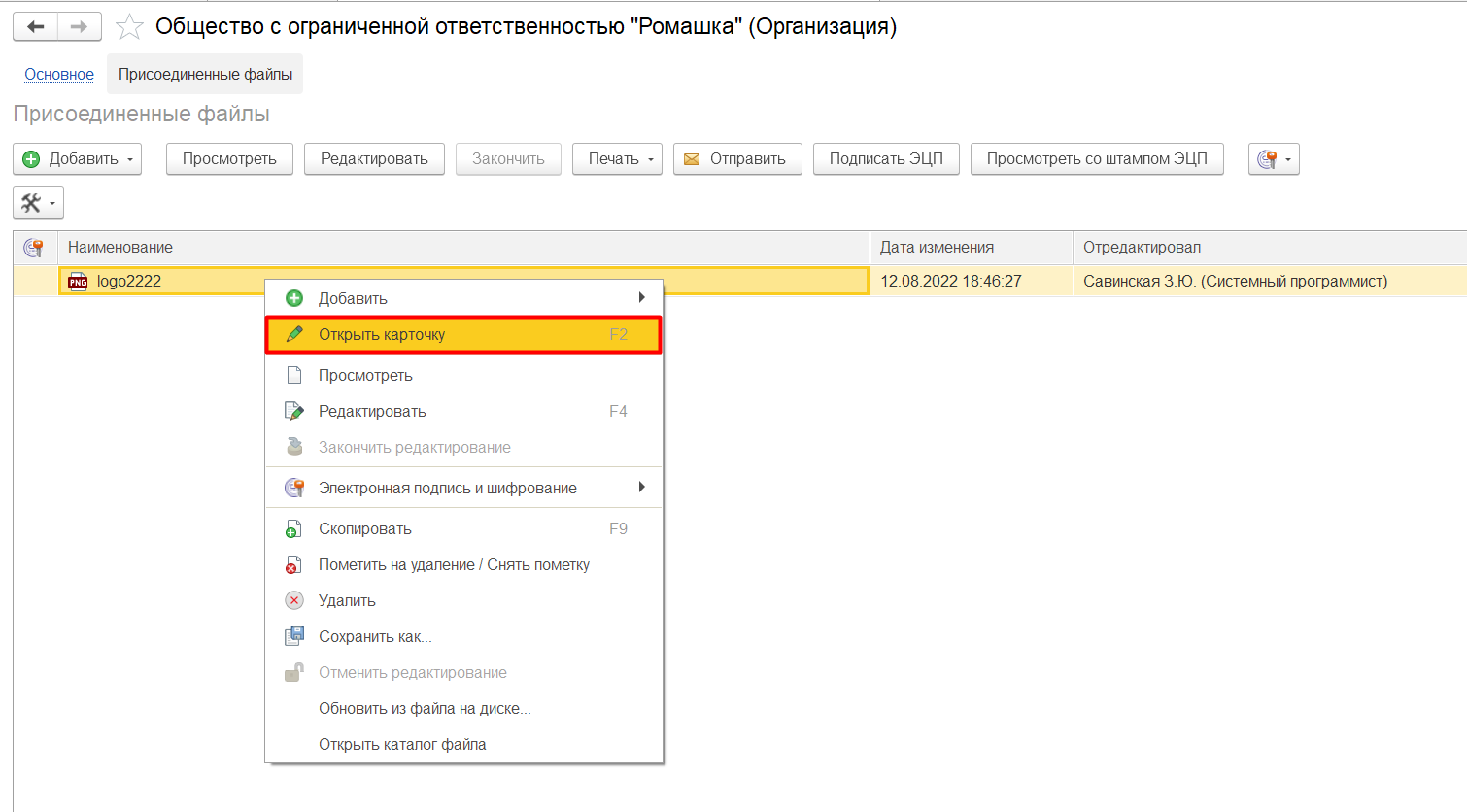Click the Подписать ЭЦП button
Screen dimensions: 1467x812
click(x=886, y=159)
